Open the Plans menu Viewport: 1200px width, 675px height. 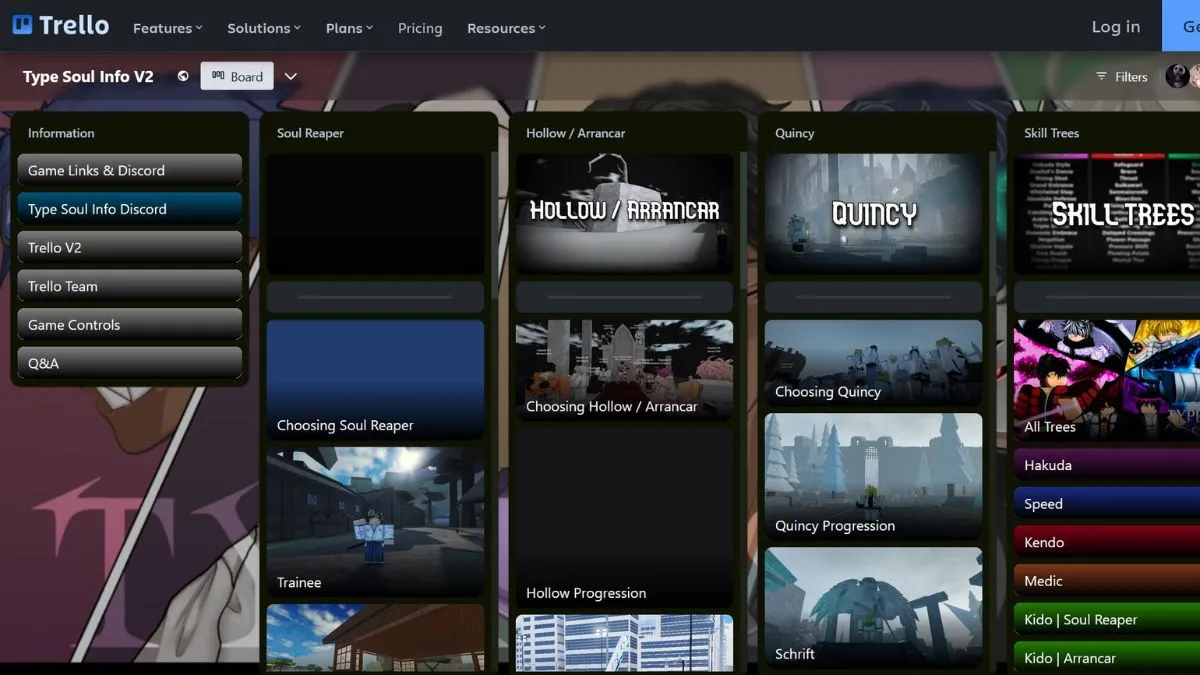pos(349,28)
